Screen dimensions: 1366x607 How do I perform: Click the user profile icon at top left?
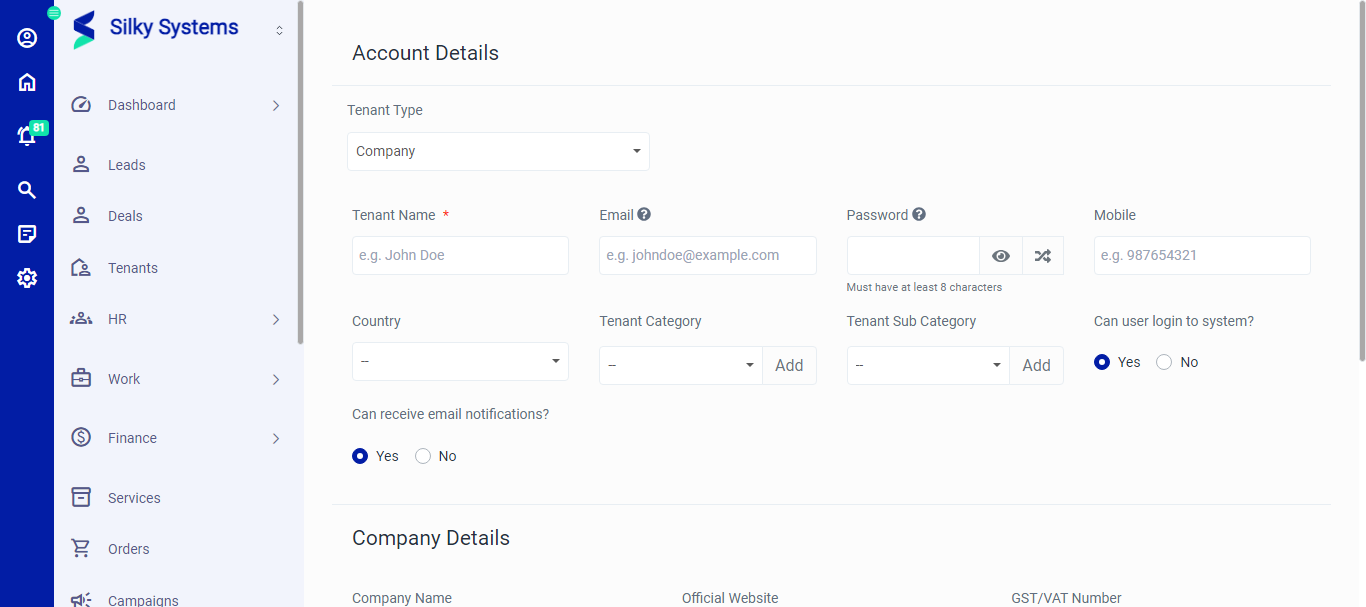click(x=27, y=37)
